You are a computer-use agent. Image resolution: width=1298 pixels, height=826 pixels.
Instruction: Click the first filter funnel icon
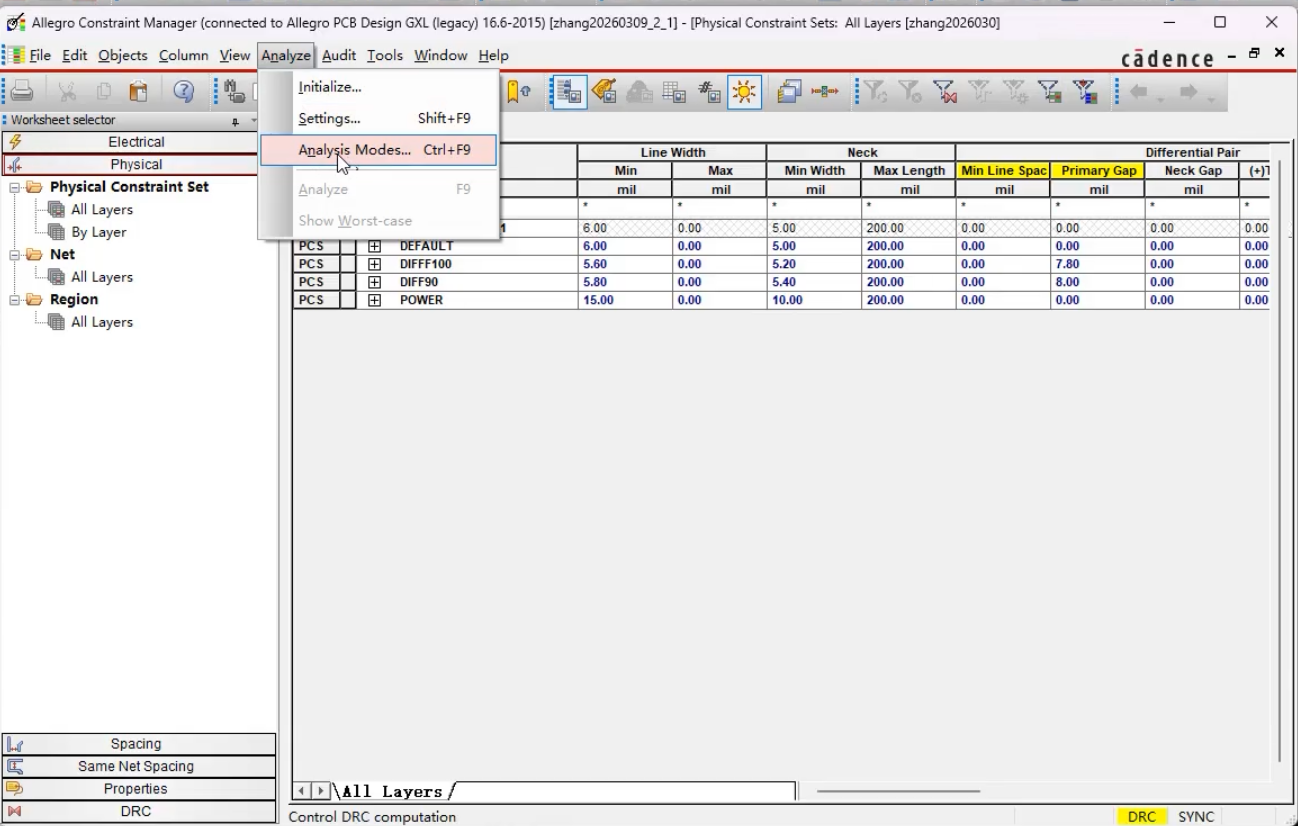coord(875,92)
